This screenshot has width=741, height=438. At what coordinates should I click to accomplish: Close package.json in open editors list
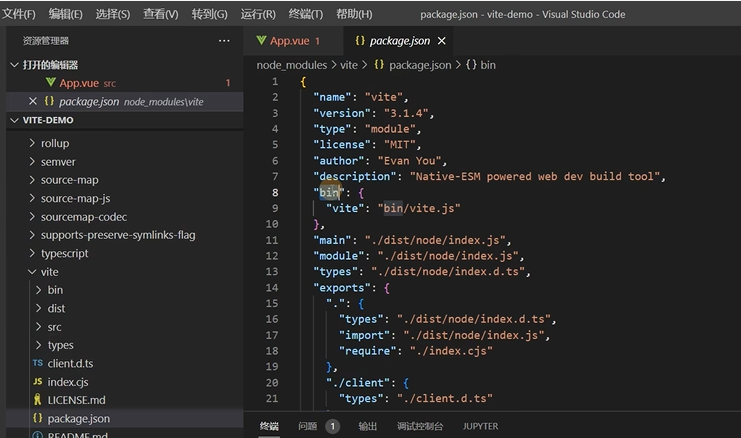[33, 101]
